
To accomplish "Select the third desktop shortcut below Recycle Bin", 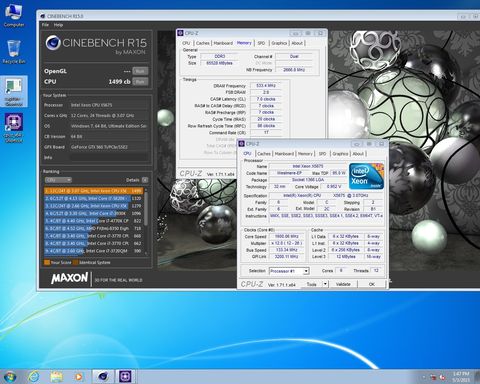I will tap(14, 91).
